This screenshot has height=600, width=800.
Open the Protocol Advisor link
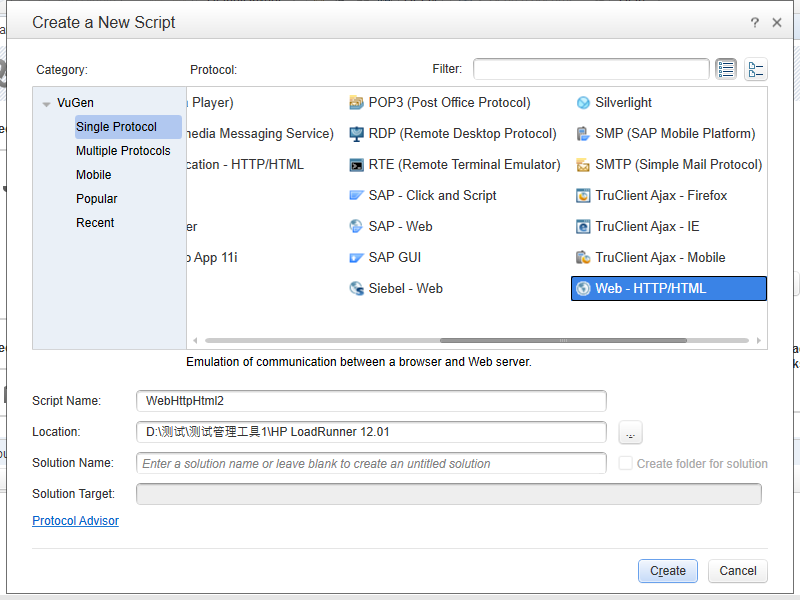click(76, 521)
